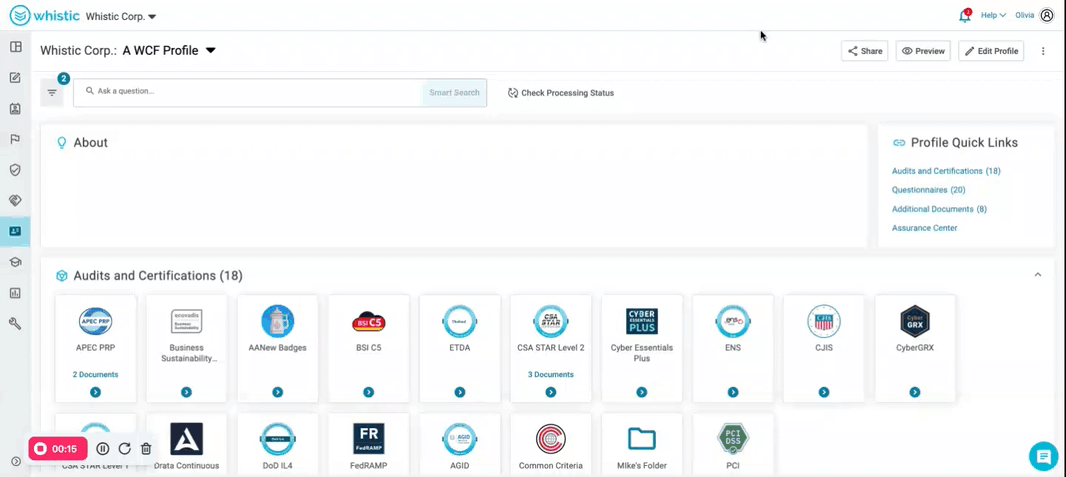Open arrow on Business Sustainability card
Image resolution: width=1066 pixels, height=477 pixels.
(186, 392)
